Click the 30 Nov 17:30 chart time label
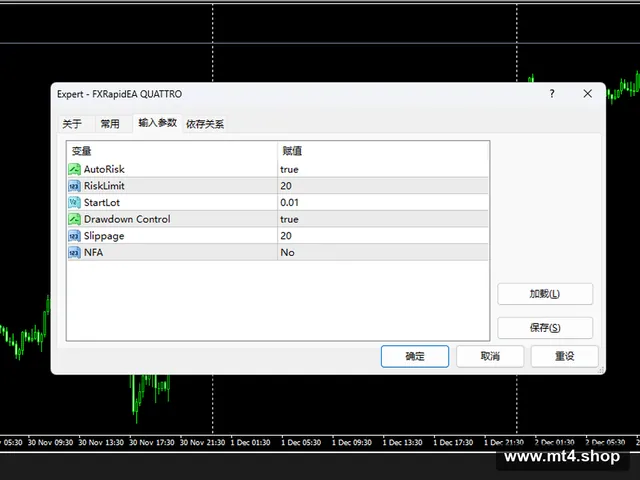Screen dimensions: 640x480 click(x=151, y=442)
